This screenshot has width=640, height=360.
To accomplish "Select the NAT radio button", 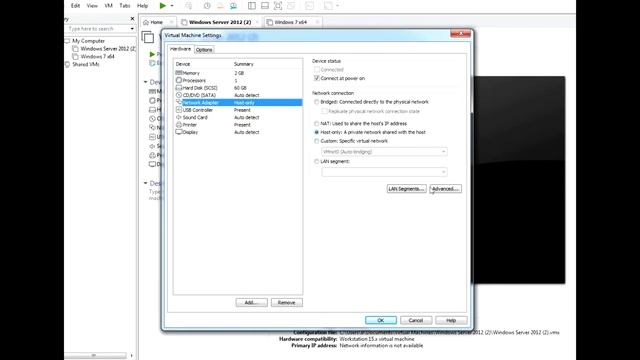I will pos(316,123).
